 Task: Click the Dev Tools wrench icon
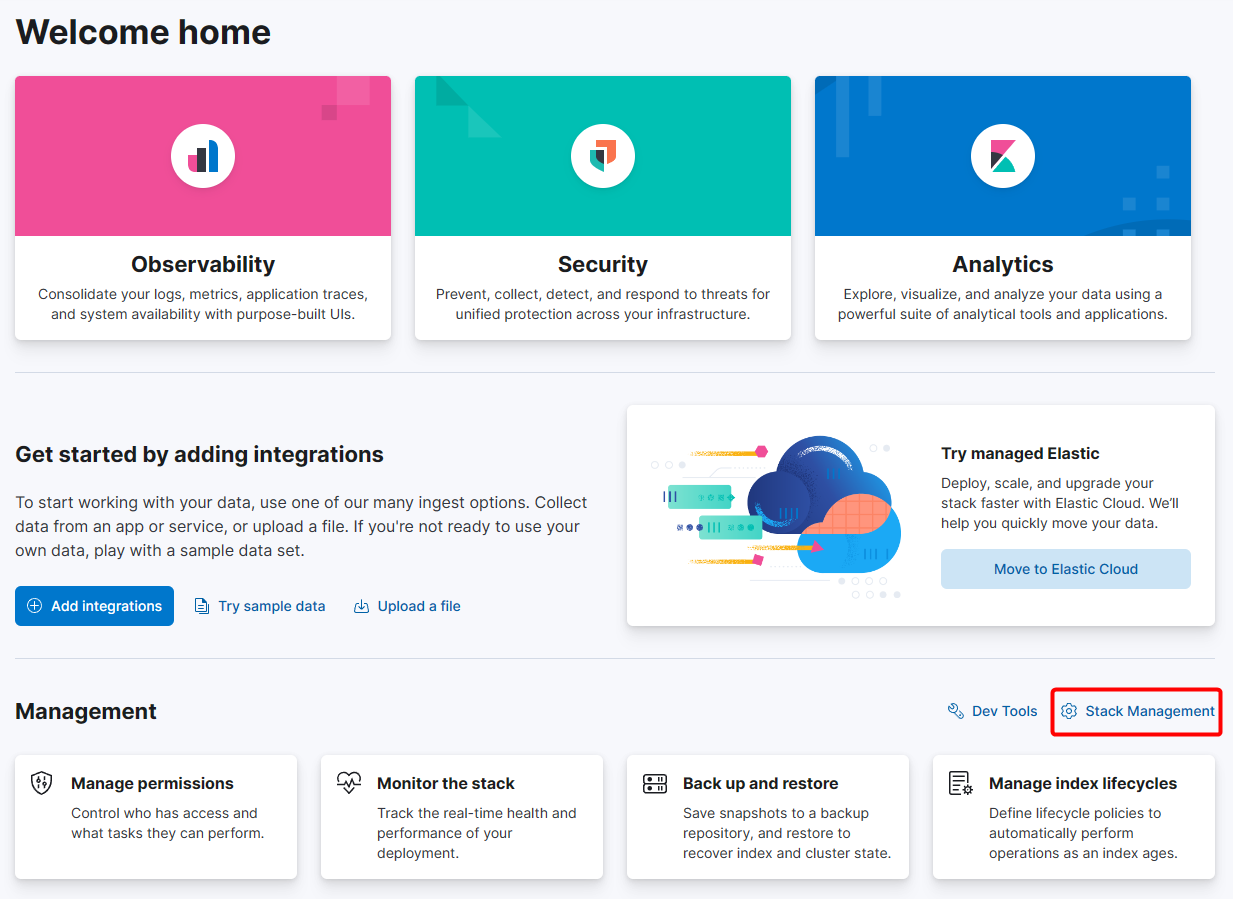(x=955, y=711)
